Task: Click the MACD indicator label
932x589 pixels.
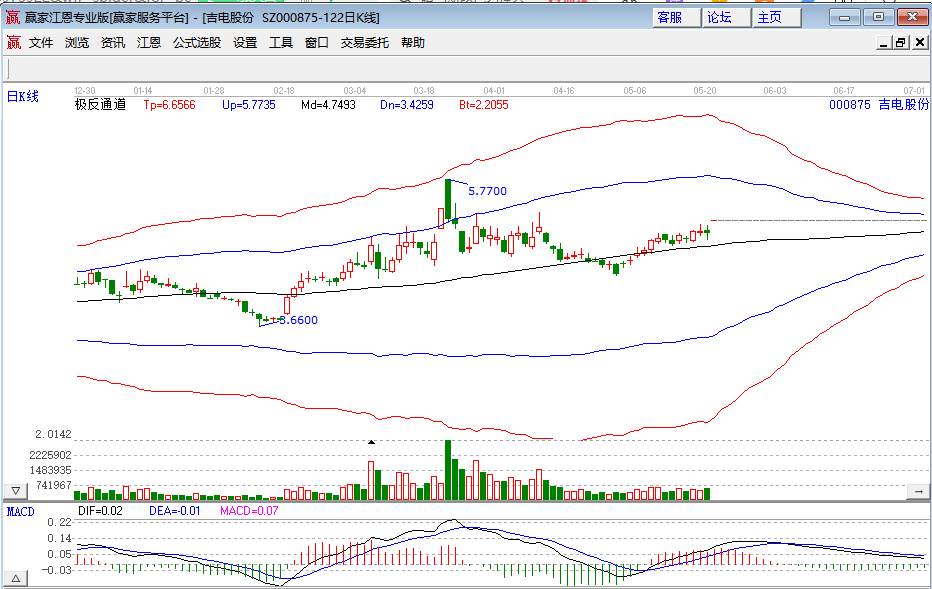Action: pyautogui.click(x=21, y=511)
